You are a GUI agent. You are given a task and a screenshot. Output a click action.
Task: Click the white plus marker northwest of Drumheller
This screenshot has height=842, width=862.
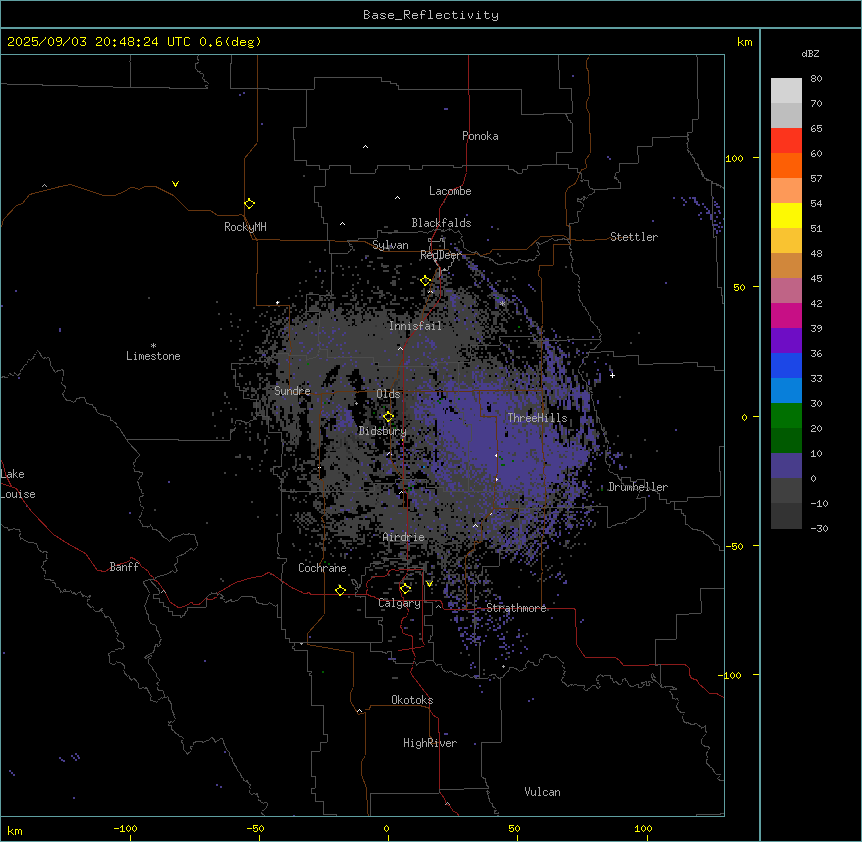(612, 375)
